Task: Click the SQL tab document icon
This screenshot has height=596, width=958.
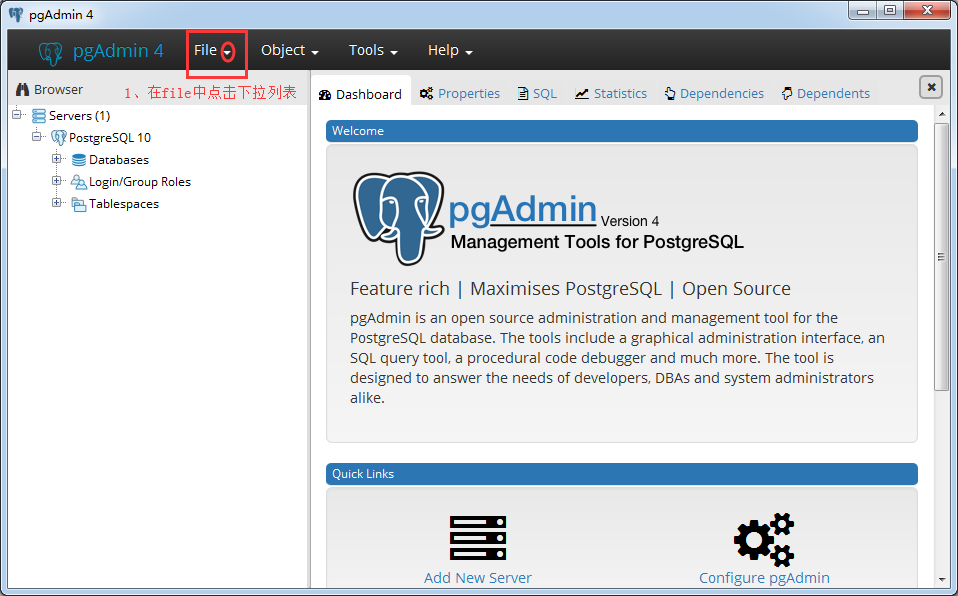Action: point(523,94)
